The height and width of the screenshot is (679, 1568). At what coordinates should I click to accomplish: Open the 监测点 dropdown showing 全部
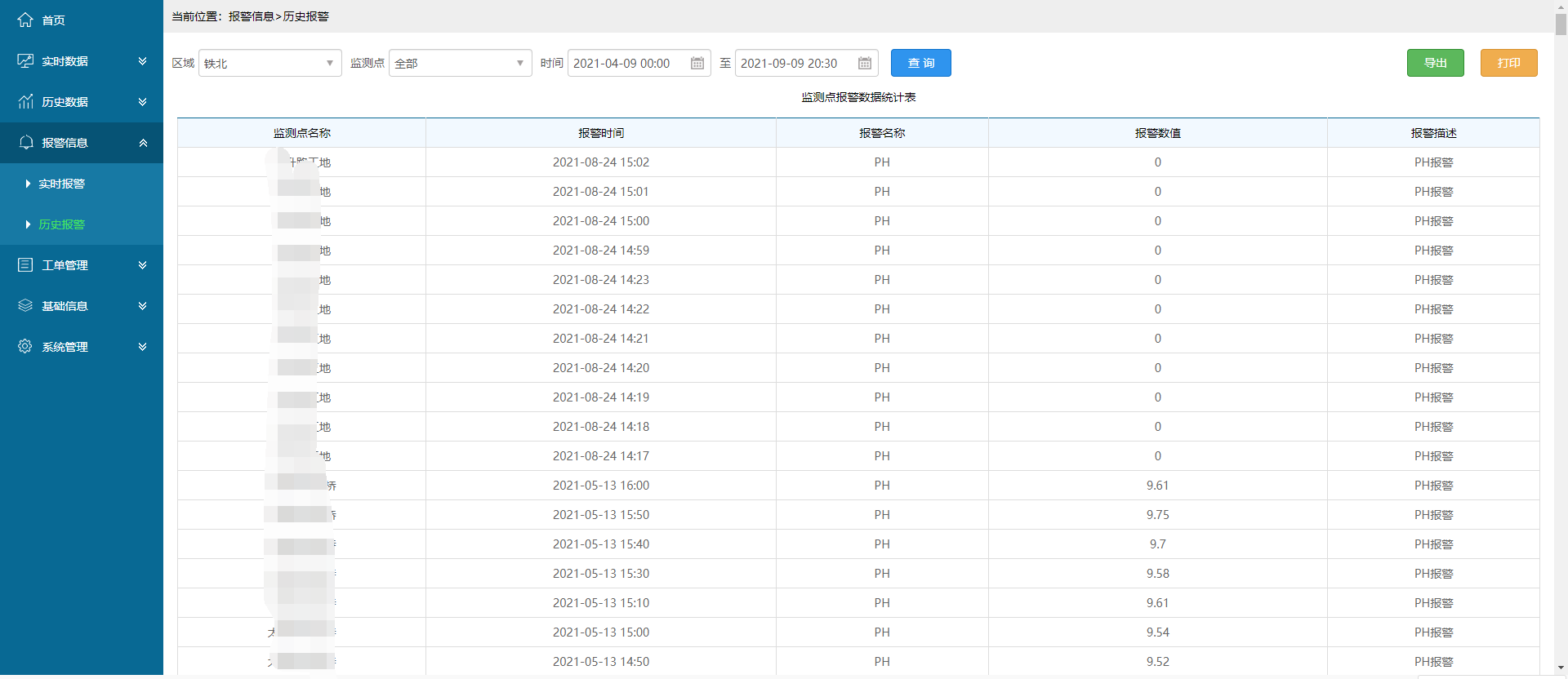tap(460, 64)
